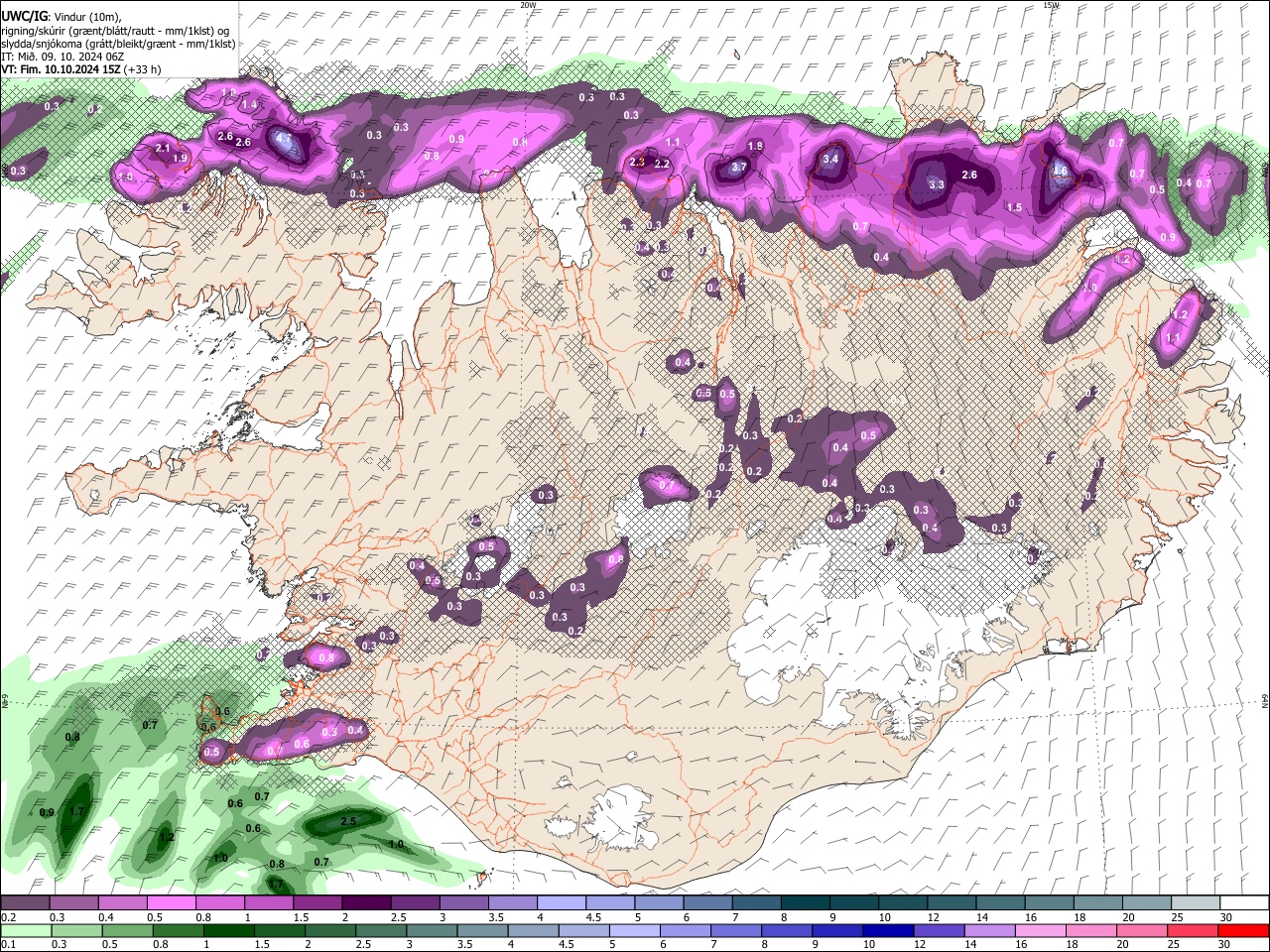Click the 4.7 snowfall maximum value

pos(285,140)
